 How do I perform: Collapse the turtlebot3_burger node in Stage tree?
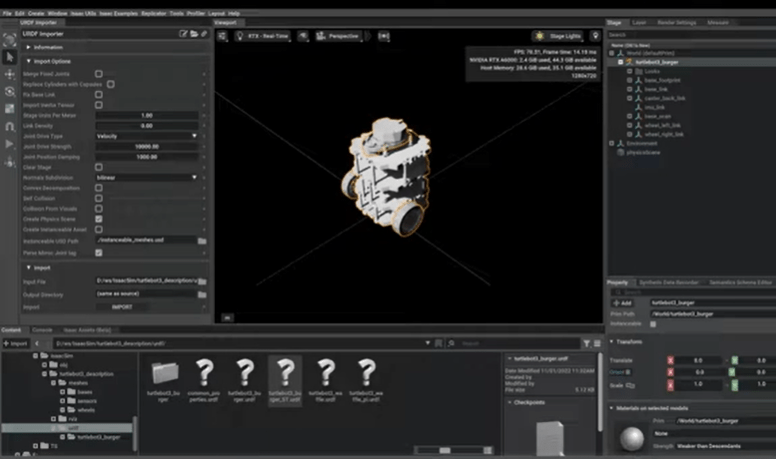(x=620, y=62)
